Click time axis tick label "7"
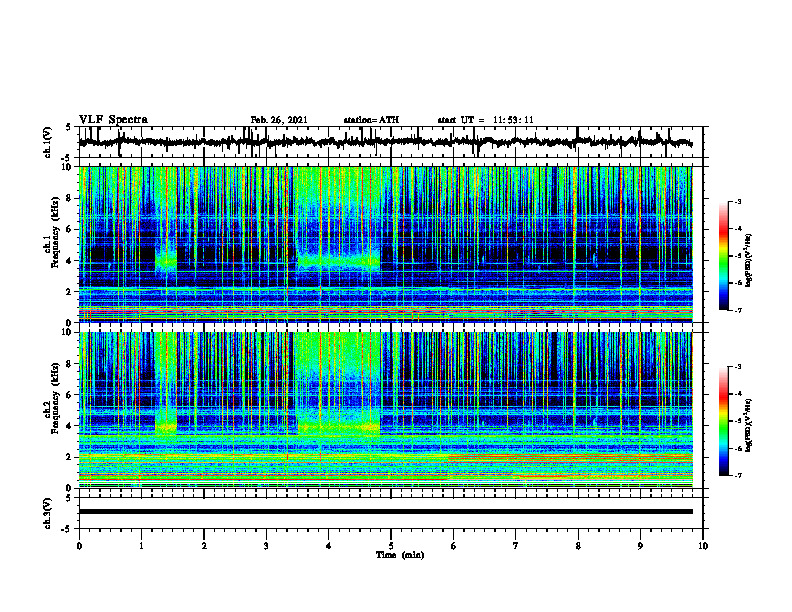Image resolution: width=792 pixels, height=612 pixels. (516, 546)
